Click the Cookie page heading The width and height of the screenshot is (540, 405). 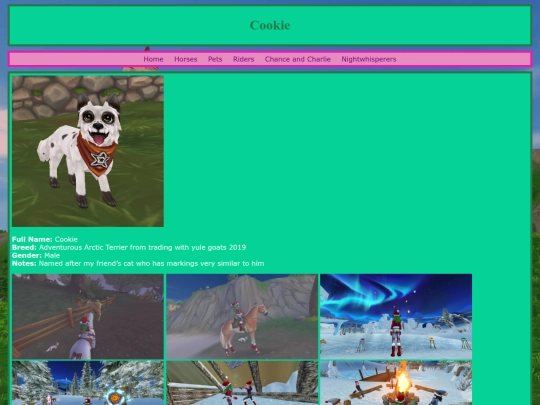[x=270, y=25]
